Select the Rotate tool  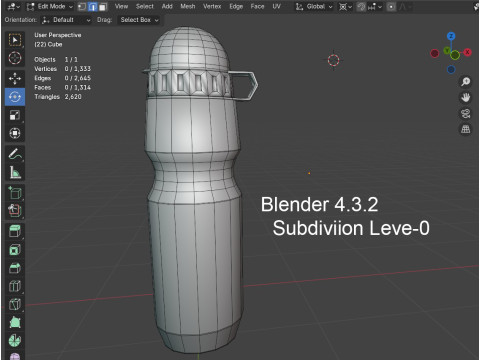tap(15, 97)
